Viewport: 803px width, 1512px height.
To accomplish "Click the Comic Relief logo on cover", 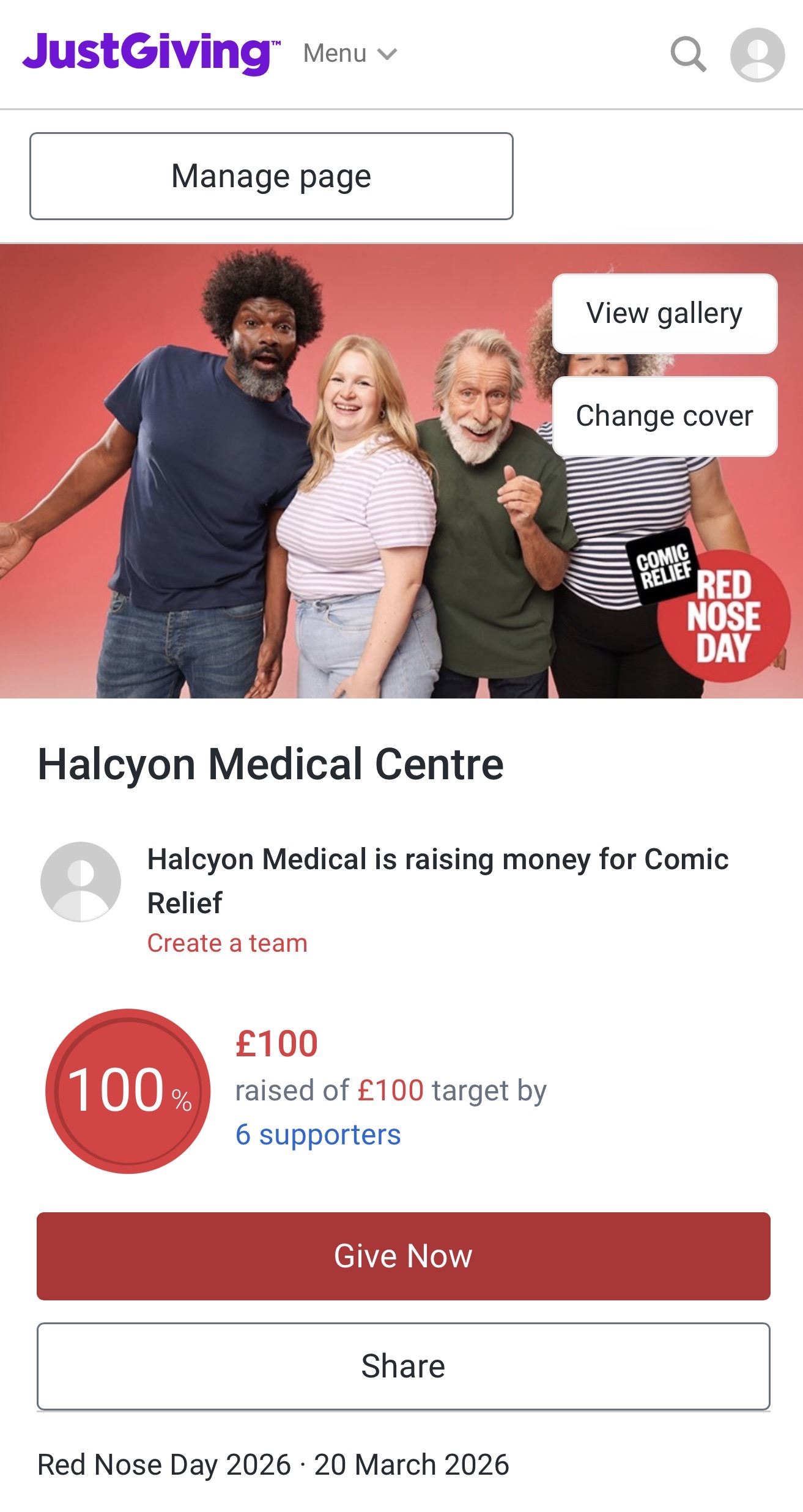I will pyautogui.click(x=664, y=566).
